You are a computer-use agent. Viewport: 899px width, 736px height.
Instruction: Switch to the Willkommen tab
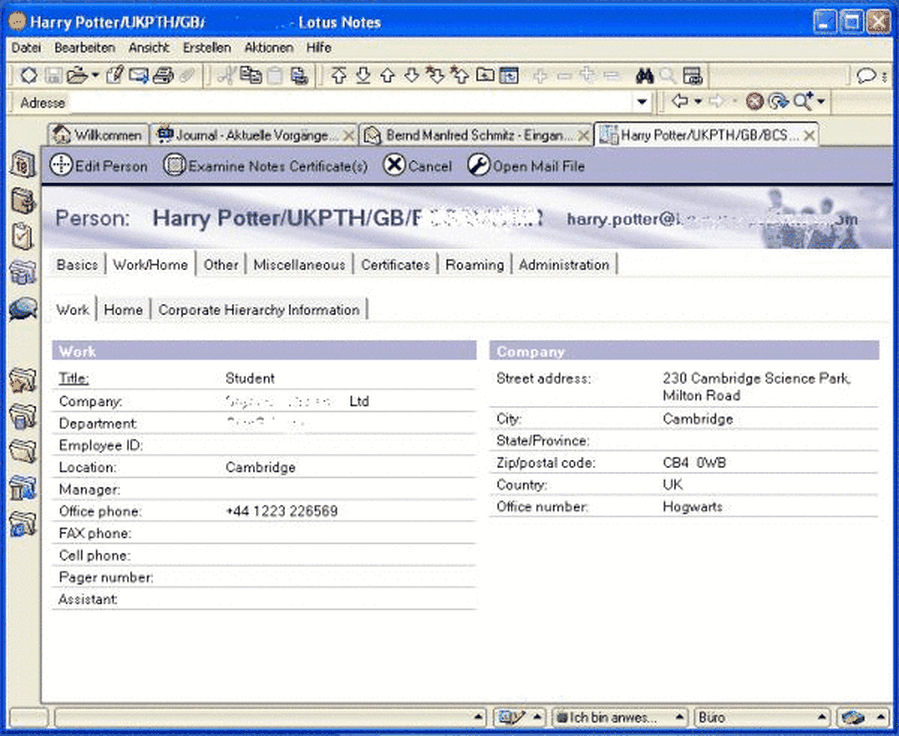(x=97, y=135)
